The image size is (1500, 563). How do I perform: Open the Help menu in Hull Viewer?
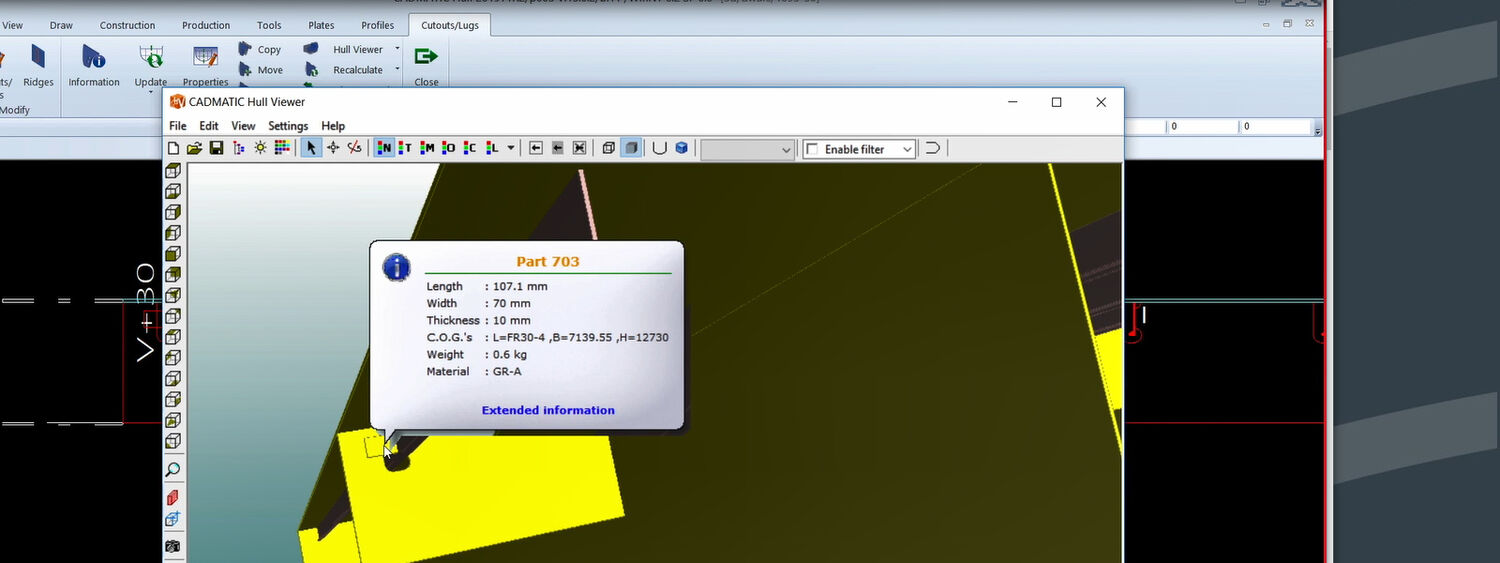(x=333, y=126)
